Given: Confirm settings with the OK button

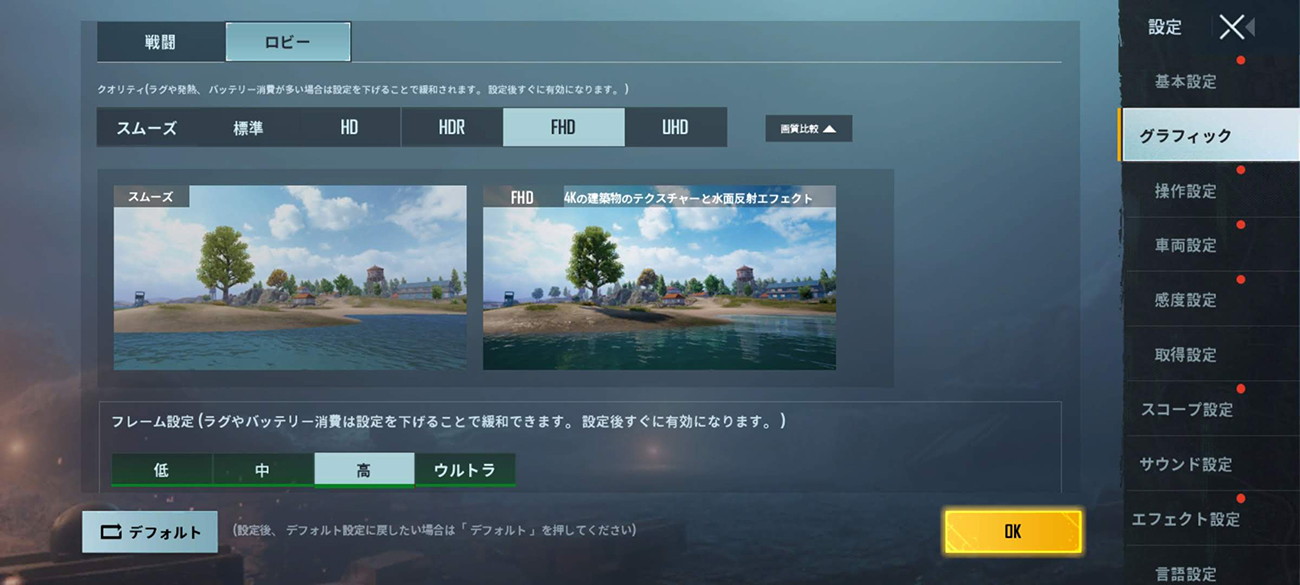Looking at the screenshot, I should point(1012,532).
